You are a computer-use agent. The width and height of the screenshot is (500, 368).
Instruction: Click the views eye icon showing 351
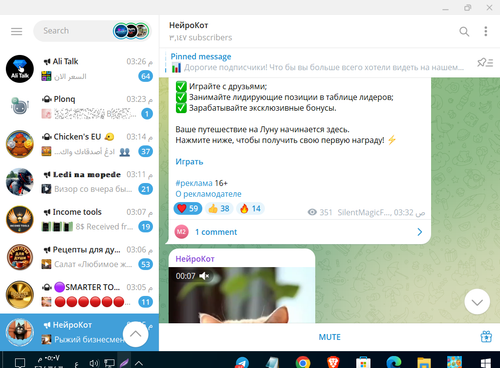point(312,212)
